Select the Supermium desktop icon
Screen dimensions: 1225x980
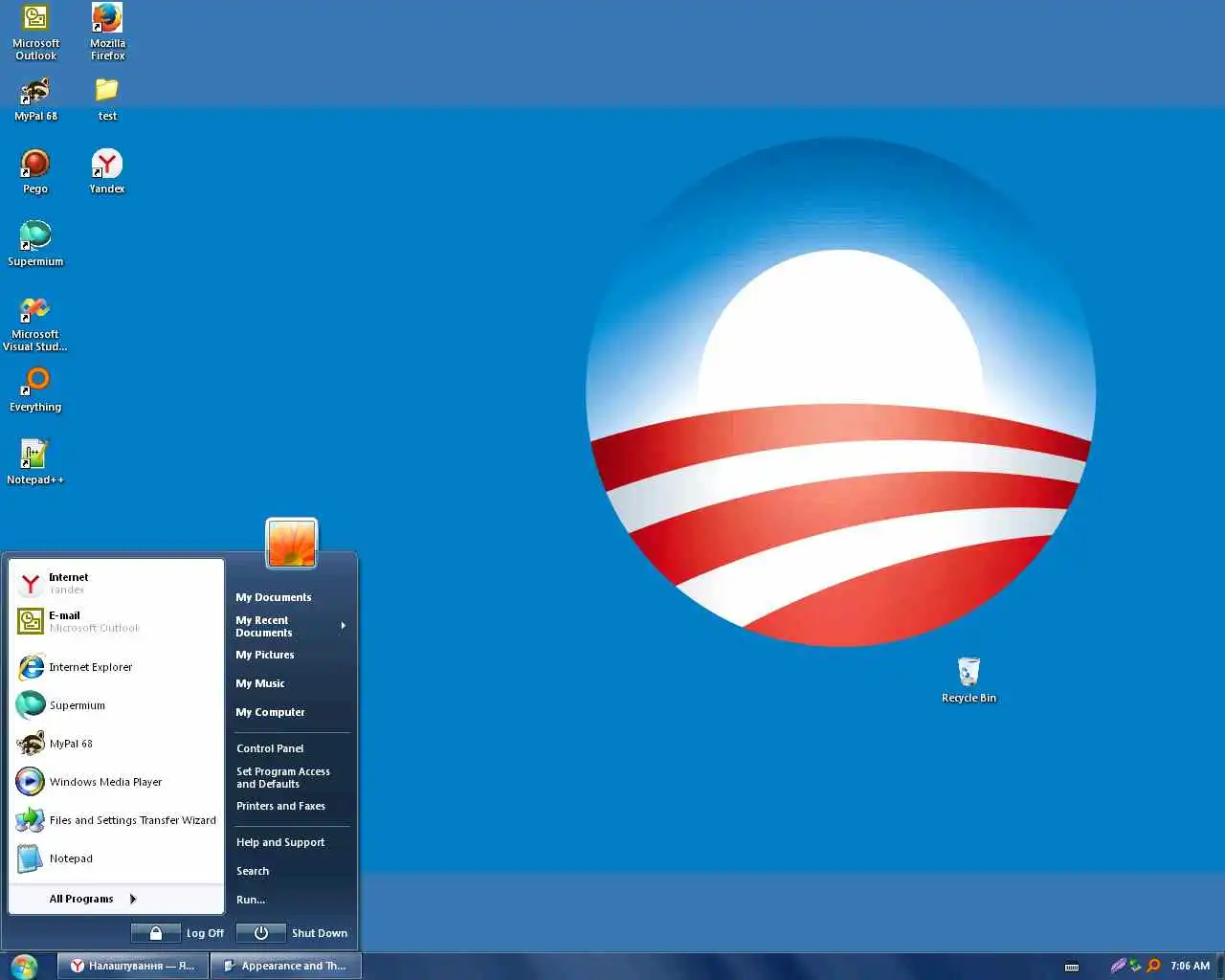coord(35,244)
